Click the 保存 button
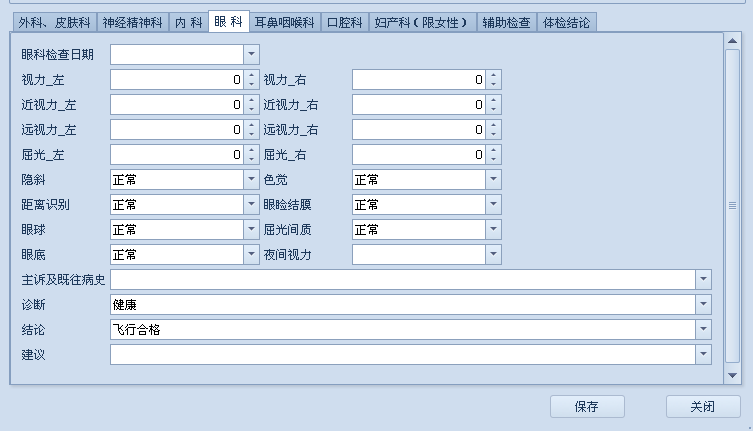The width and height of the screenshot is (753, 431). [587, 406]
